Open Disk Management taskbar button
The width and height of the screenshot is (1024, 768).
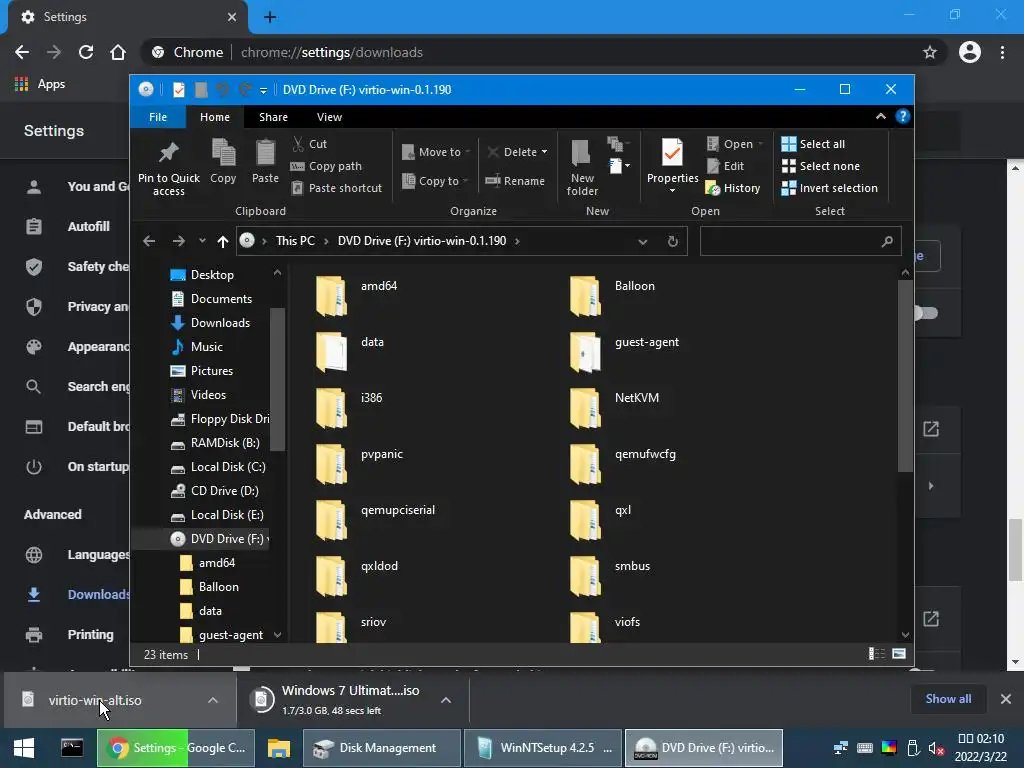point(381,748)
